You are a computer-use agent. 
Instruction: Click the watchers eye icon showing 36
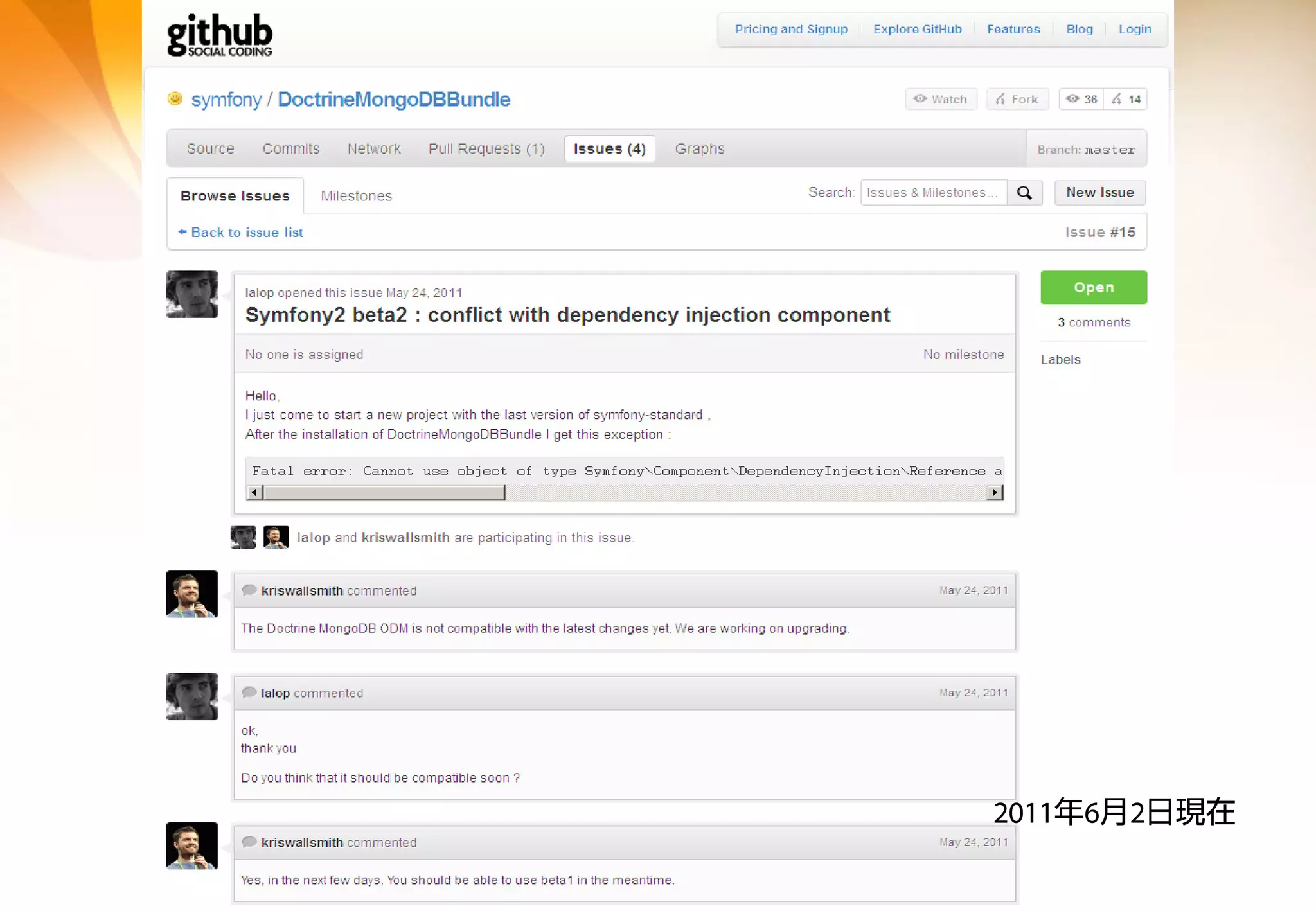point(1081,100)
